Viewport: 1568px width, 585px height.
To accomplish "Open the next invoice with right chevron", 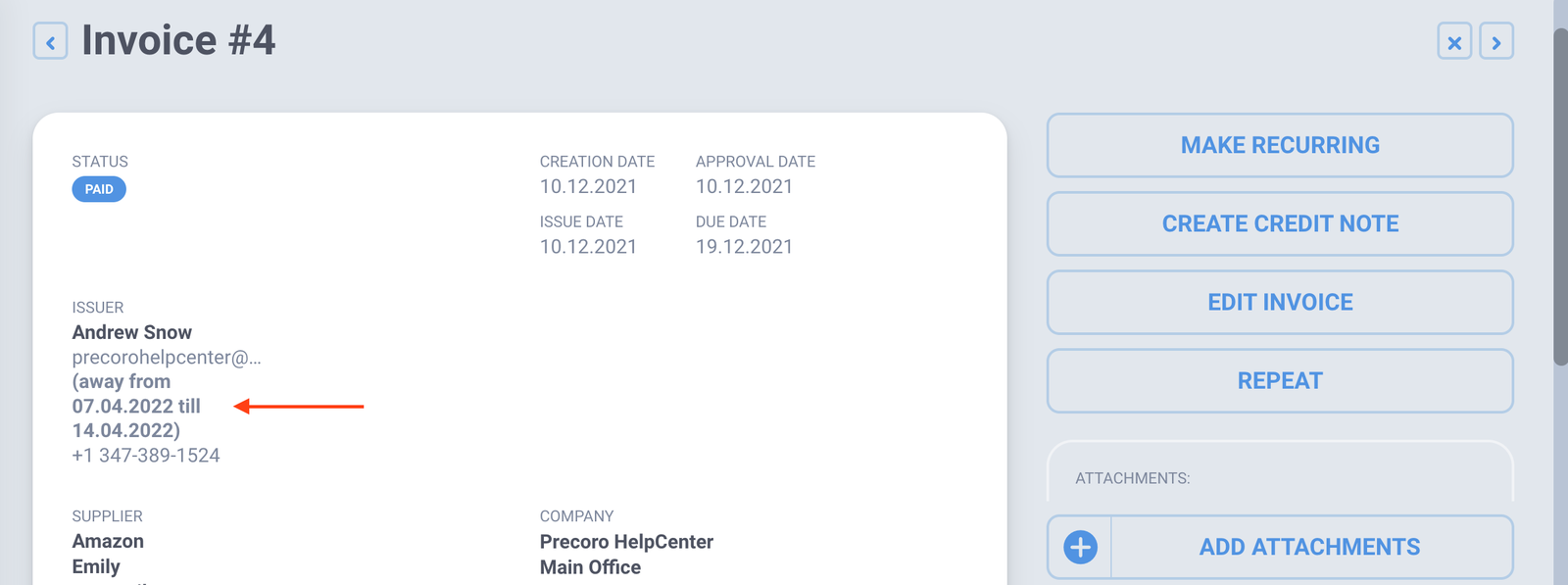I will click(x=1496, y=42).
